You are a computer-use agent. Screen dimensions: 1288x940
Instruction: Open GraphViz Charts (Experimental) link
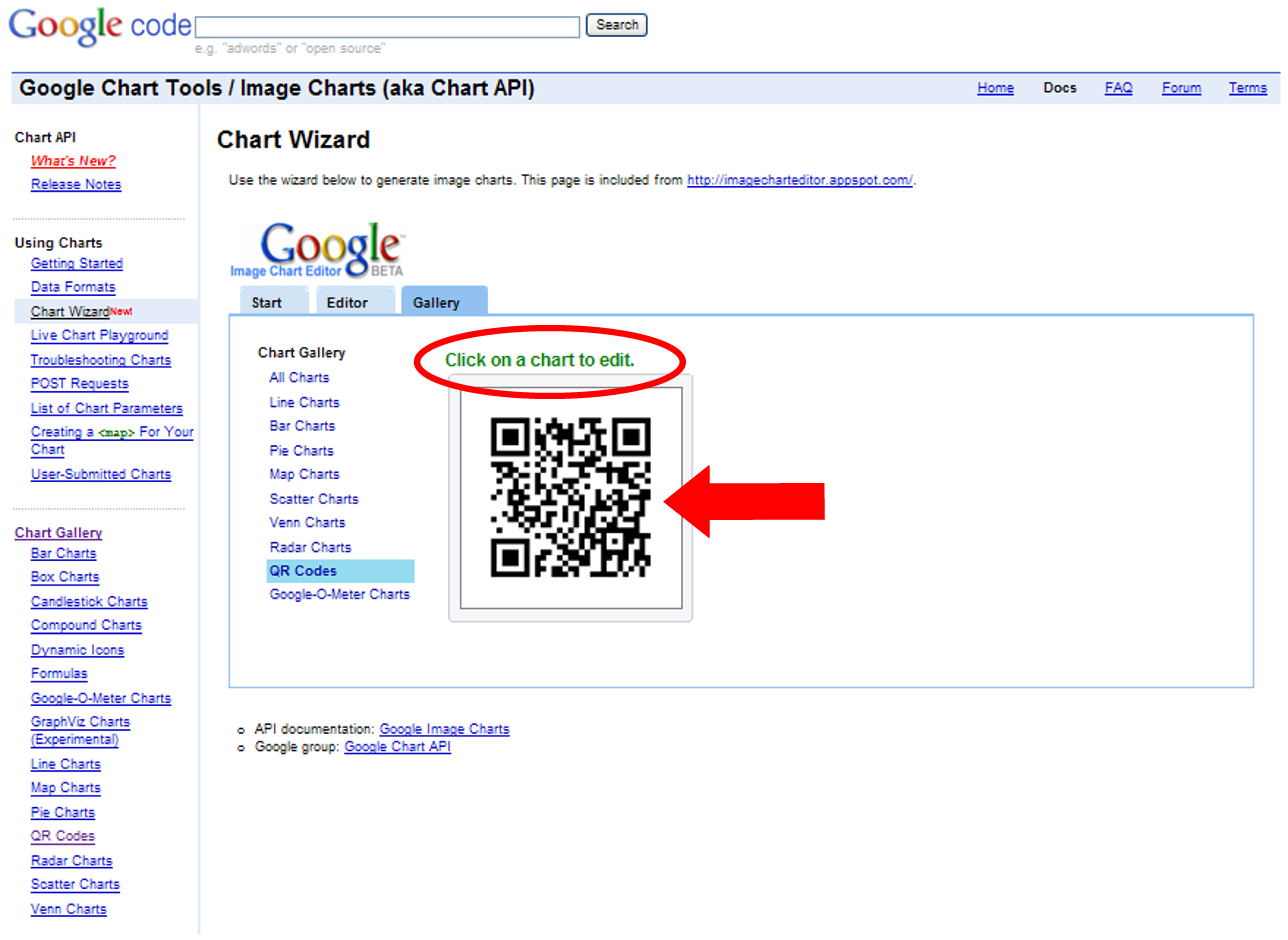pyautogui.click(x=80, y=731)
